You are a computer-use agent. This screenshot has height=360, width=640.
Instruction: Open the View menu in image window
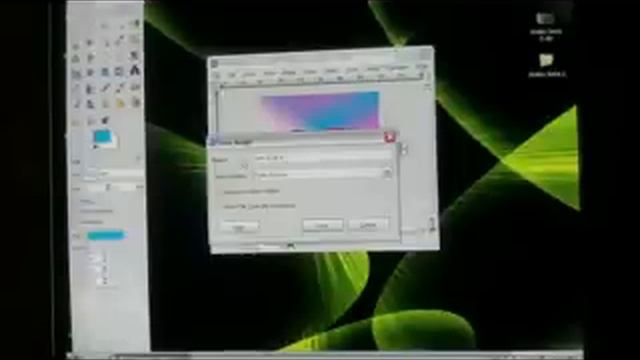coord(289,72)
